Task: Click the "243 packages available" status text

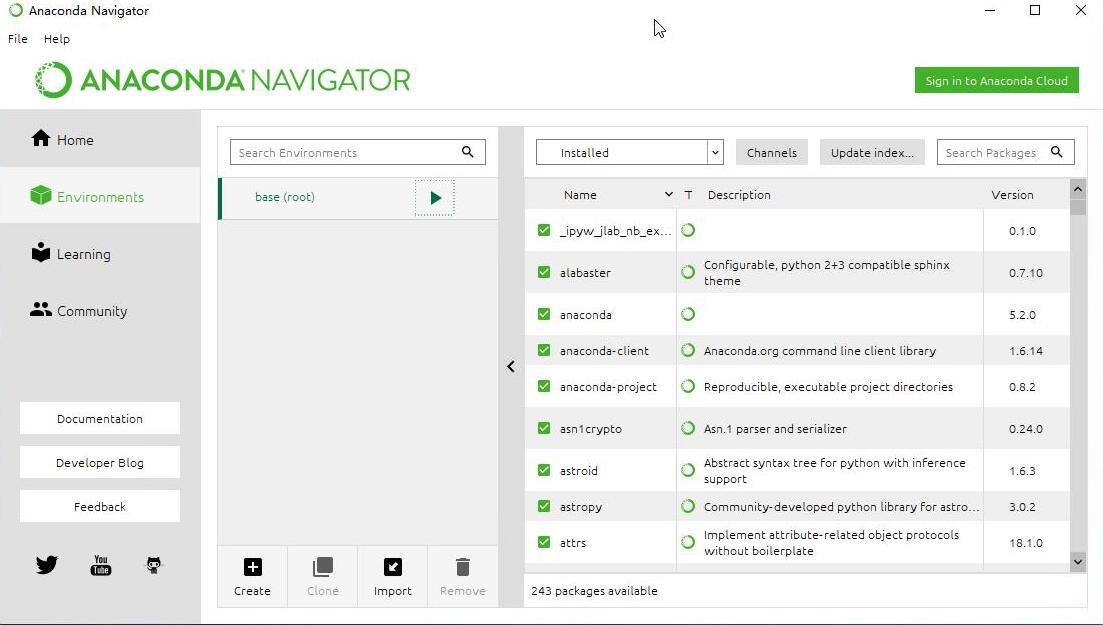Action: point(594,591)
